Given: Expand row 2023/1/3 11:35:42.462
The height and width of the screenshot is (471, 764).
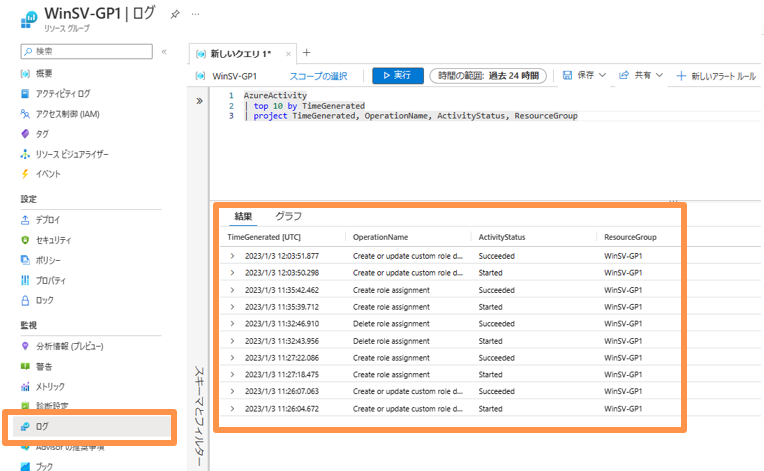Looking at the screenshot, I should tap(232, 290).
